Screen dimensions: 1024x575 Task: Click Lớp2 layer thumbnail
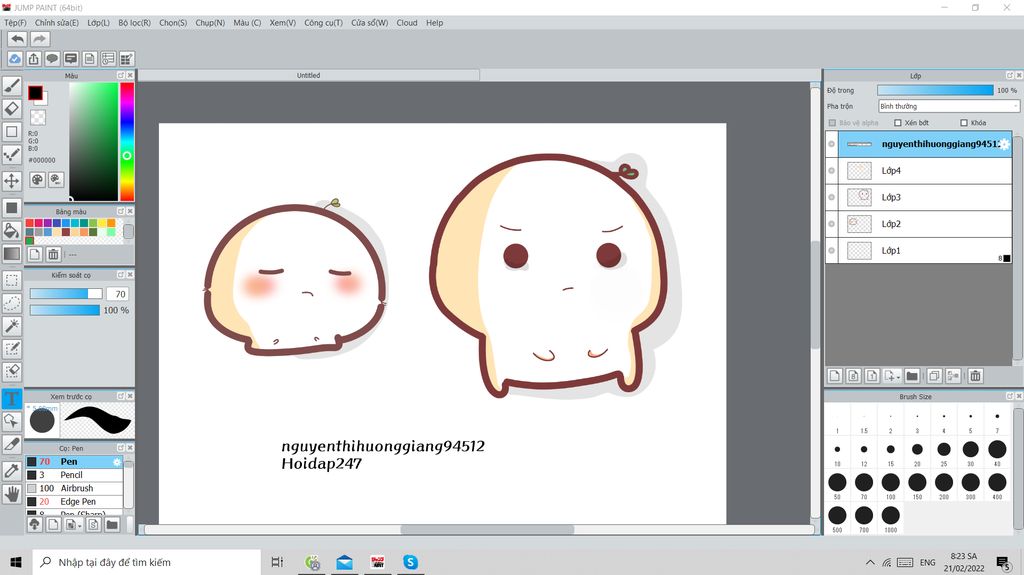(859, 224)
